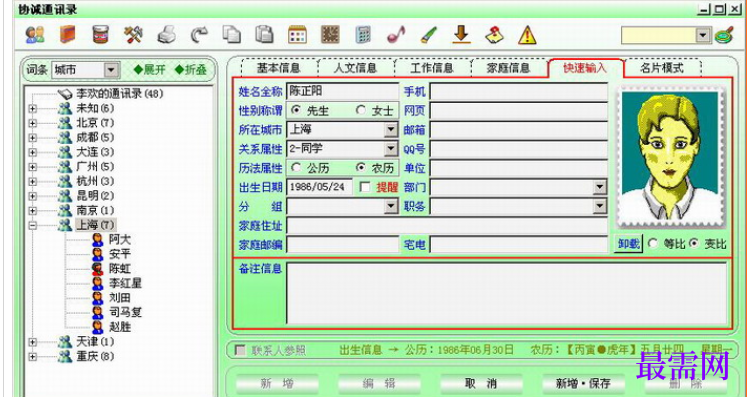748x397 pixels.
Task: Collapse the 上海 (7) tree node
Action: [x=32, y=225]
